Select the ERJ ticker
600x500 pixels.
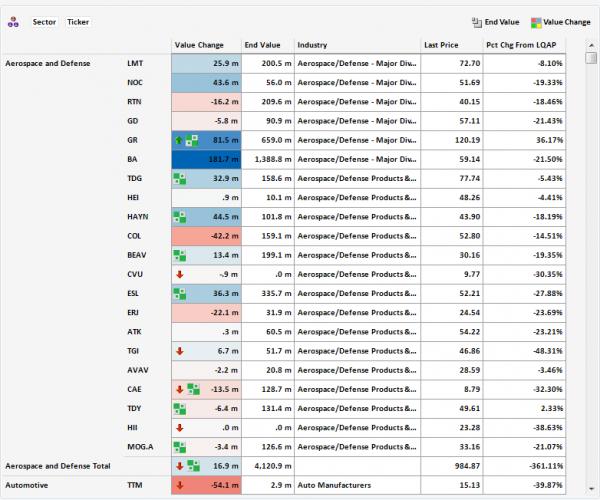coord(133,313)
